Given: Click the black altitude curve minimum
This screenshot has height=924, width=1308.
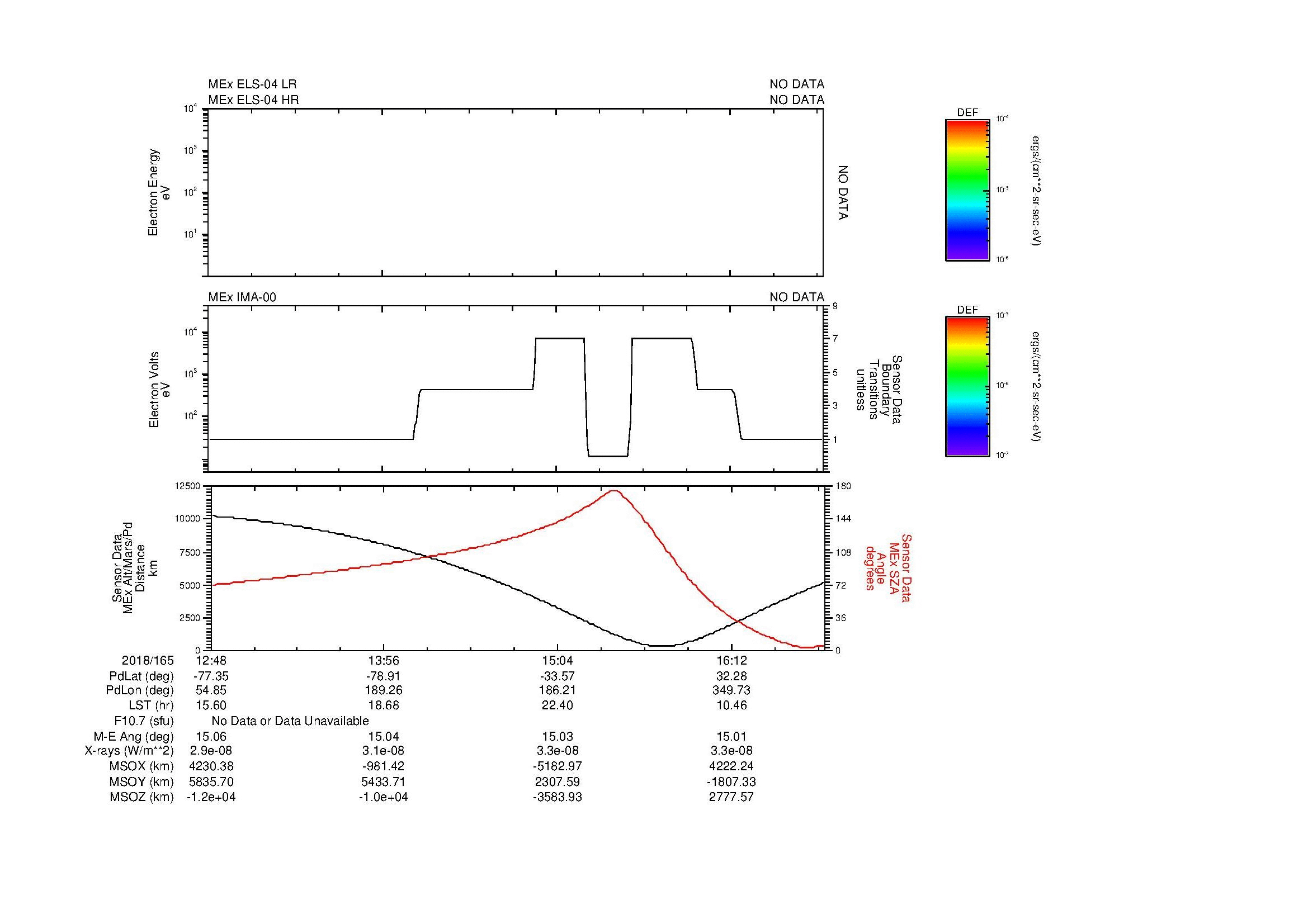Looking at the screenshot, I should 661,646.
